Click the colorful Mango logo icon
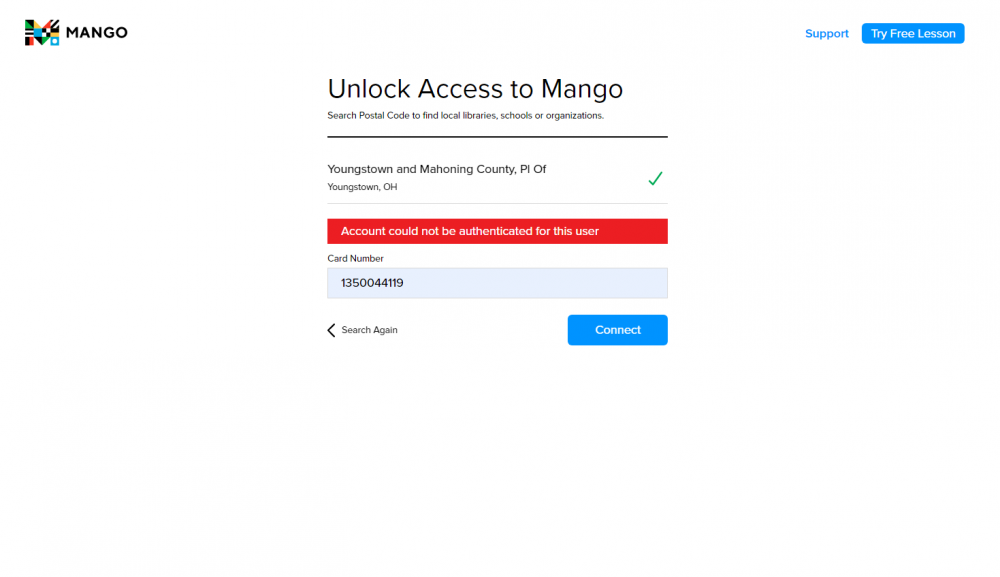 tap(42, 33)
